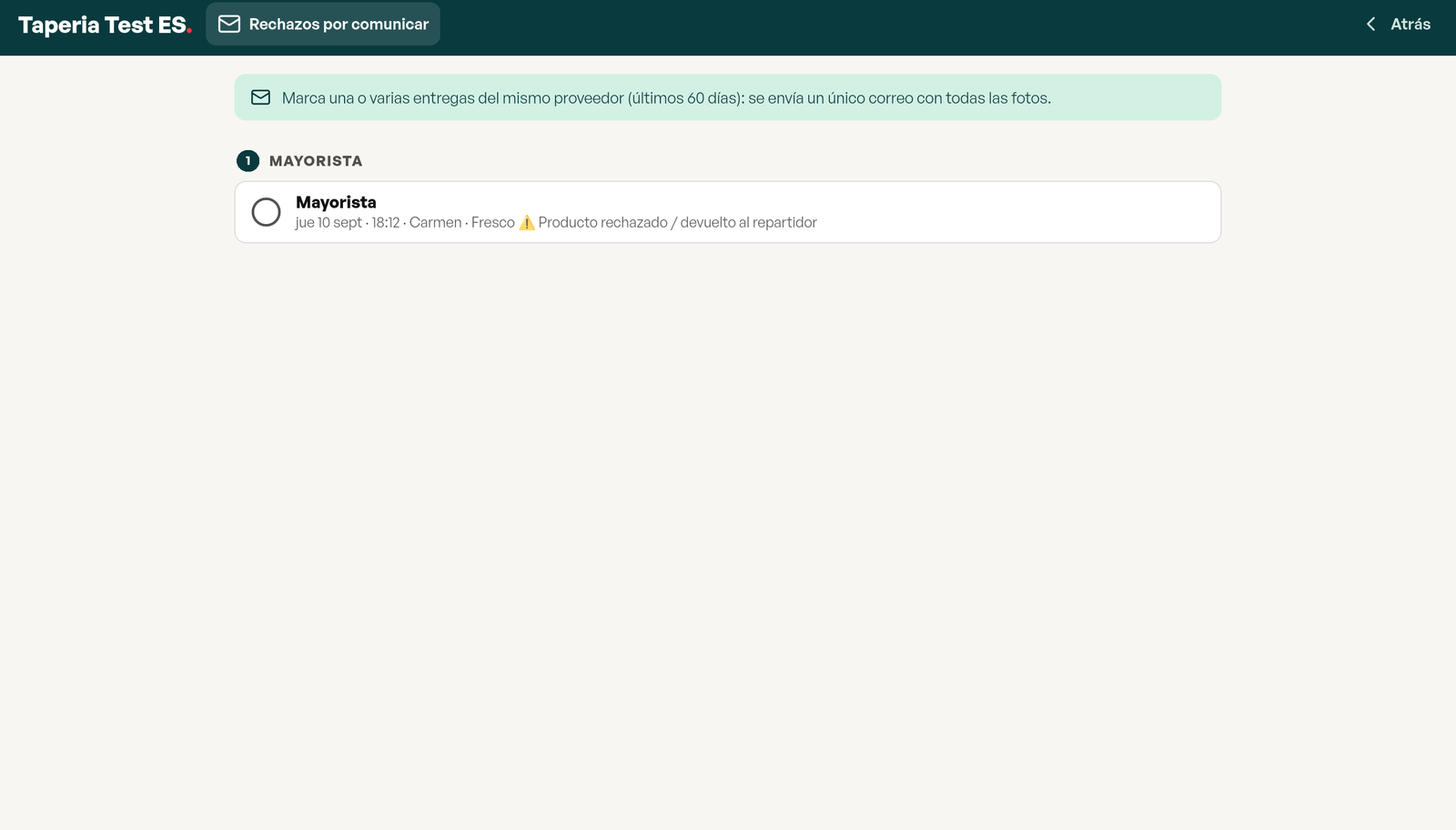Click 'Producto rechazado / devuelto al repartidor' text
This screenshot has height=830, width=1456.
coord(677,223)
